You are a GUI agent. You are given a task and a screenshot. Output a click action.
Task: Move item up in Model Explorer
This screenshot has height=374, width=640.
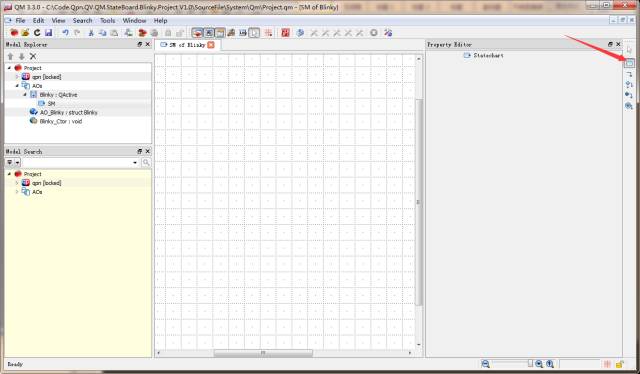11,56
